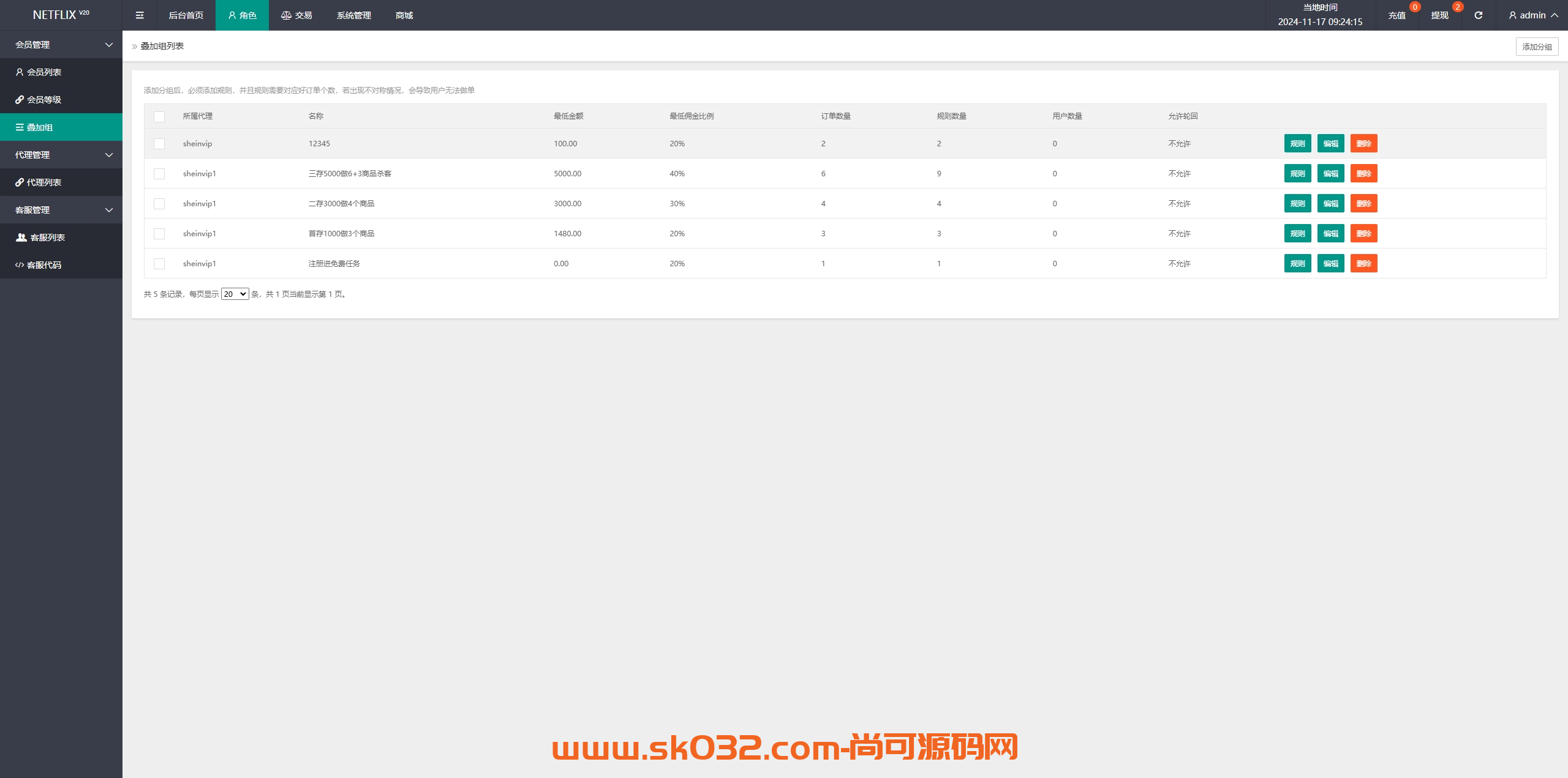The width and height of the screenshot is (1568, 778).
Task: Click the refresh icon in top bar
Action: tap(1478, 15)
